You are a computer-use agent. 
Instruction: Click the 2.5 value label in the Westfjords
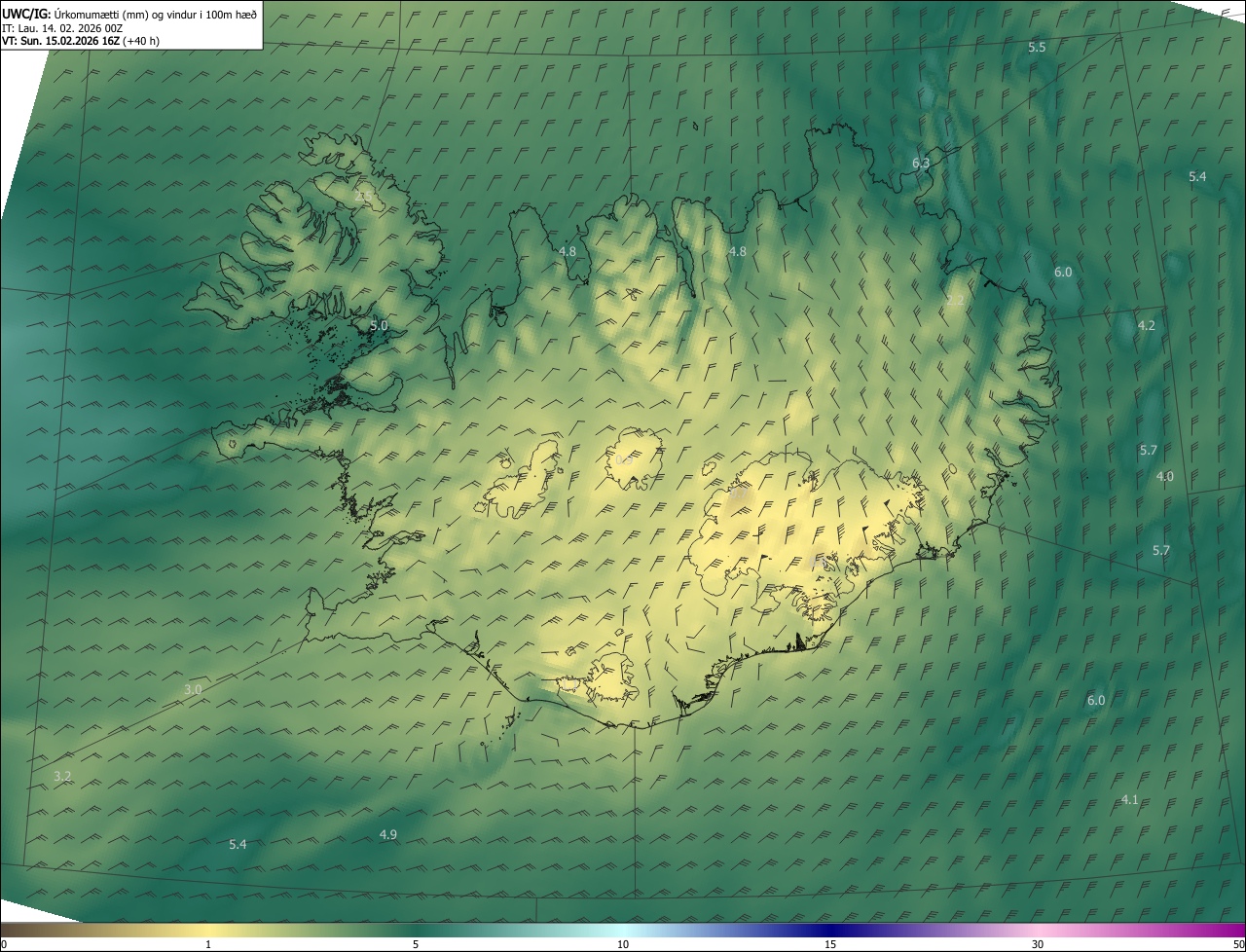click(x=363, y=198)
